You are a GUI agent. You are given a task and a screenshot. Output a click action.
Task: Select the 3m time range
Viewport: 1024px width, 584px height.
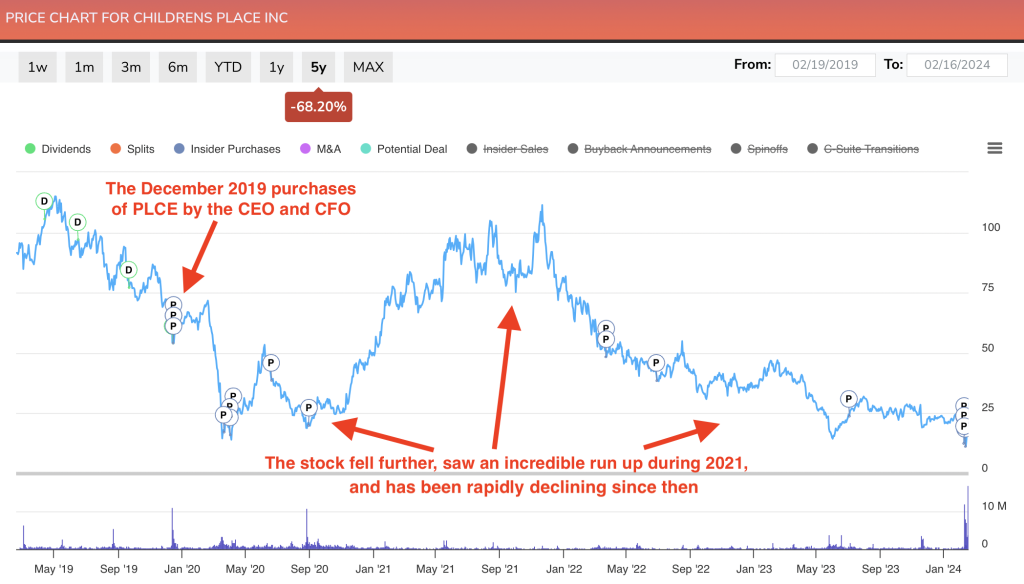pyautogui.click(x=131, y=67)
